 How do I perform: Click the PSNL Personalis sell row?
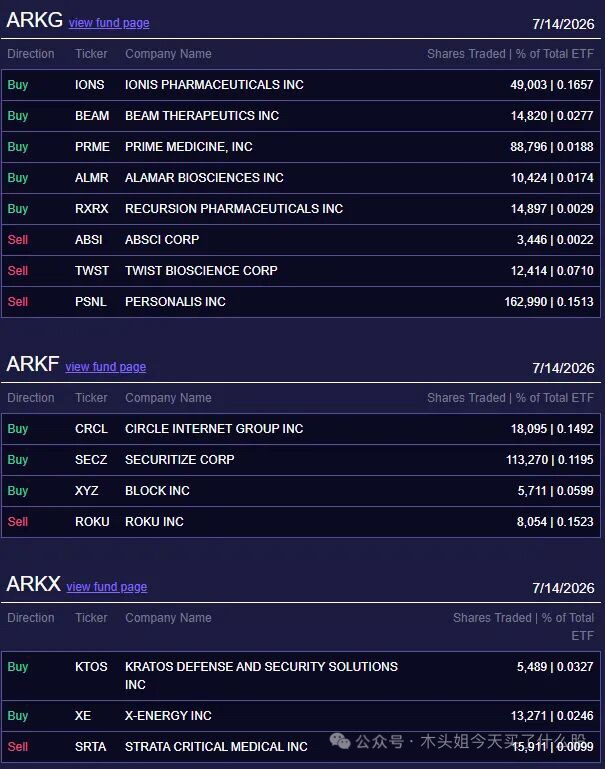(x=301, y=302)
